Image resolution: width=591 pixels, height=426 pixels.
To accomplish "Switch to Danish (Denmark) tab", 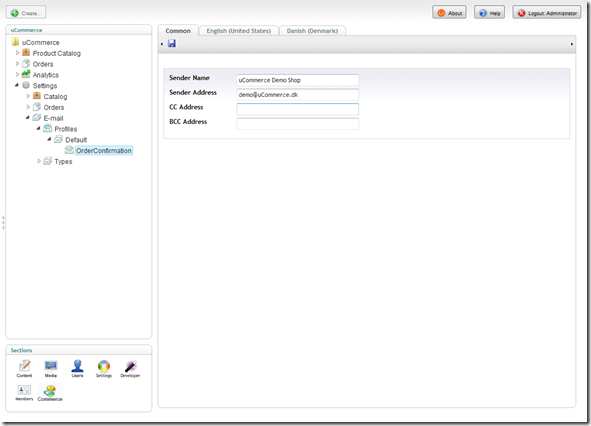I will [312, 31].
